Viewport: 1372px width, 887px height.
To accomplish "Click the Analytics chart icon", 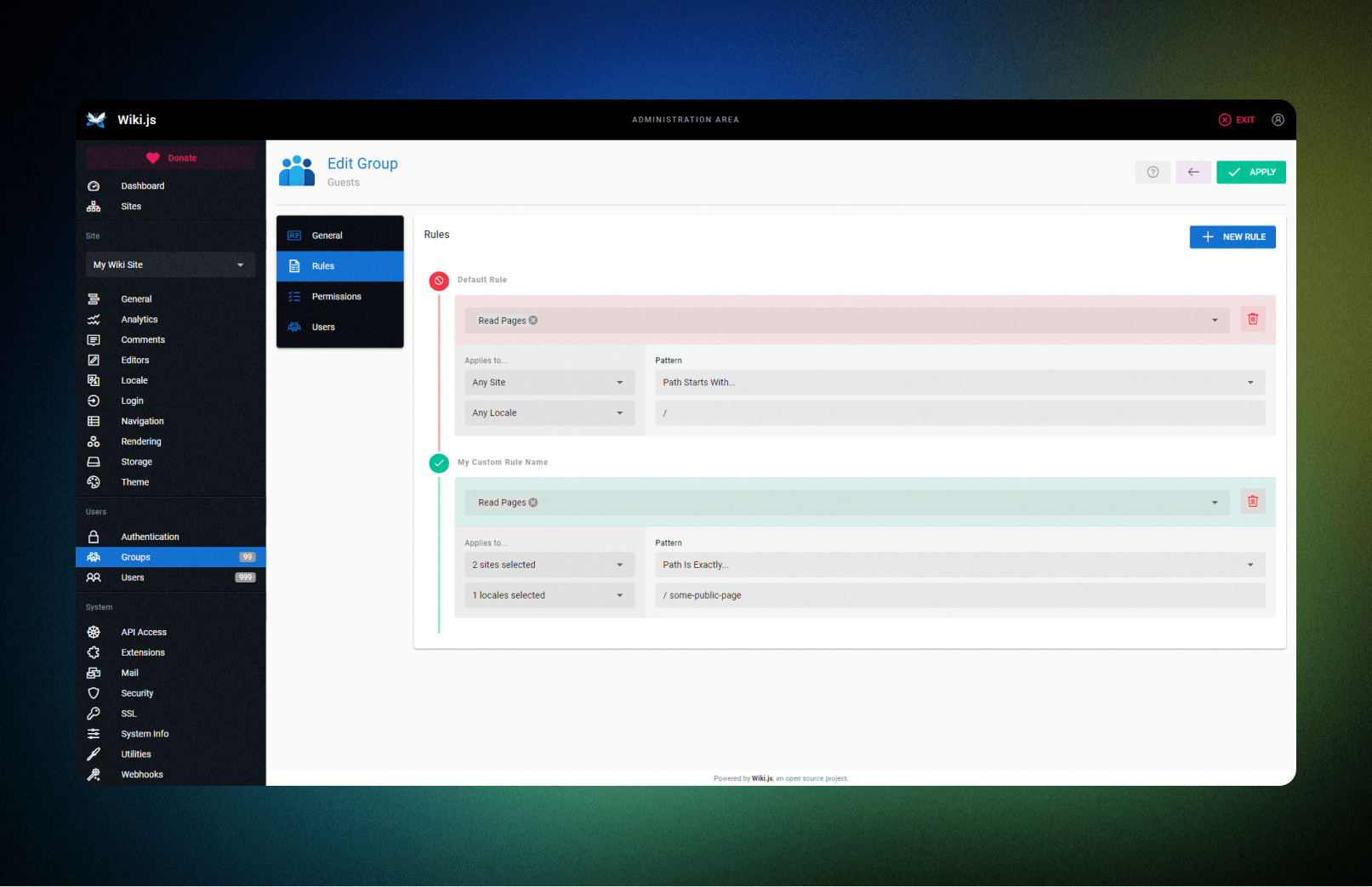I will (94, 320).
